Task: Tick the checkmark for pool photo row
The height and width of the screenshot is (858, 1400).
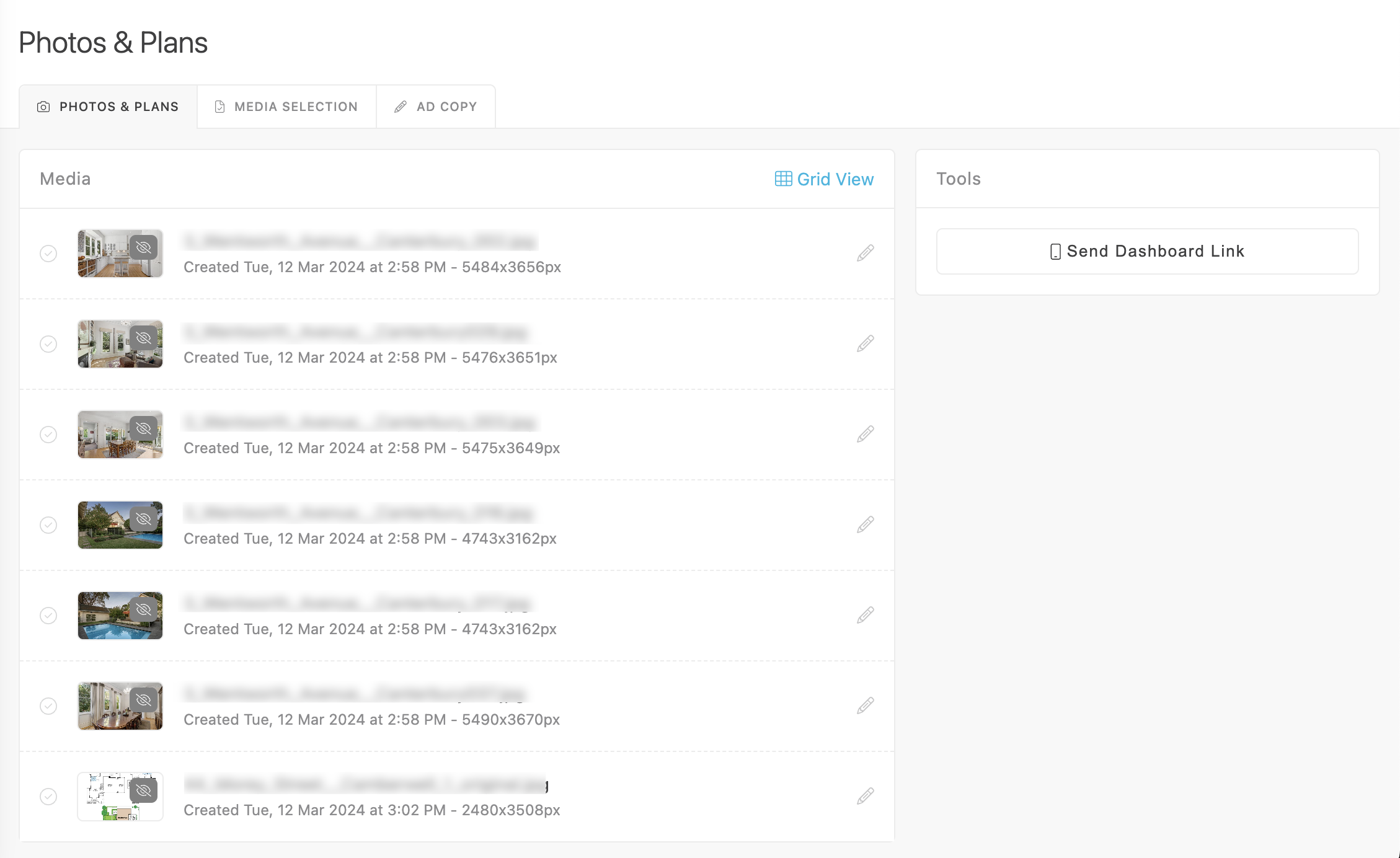Action: (x=48, y=616)
